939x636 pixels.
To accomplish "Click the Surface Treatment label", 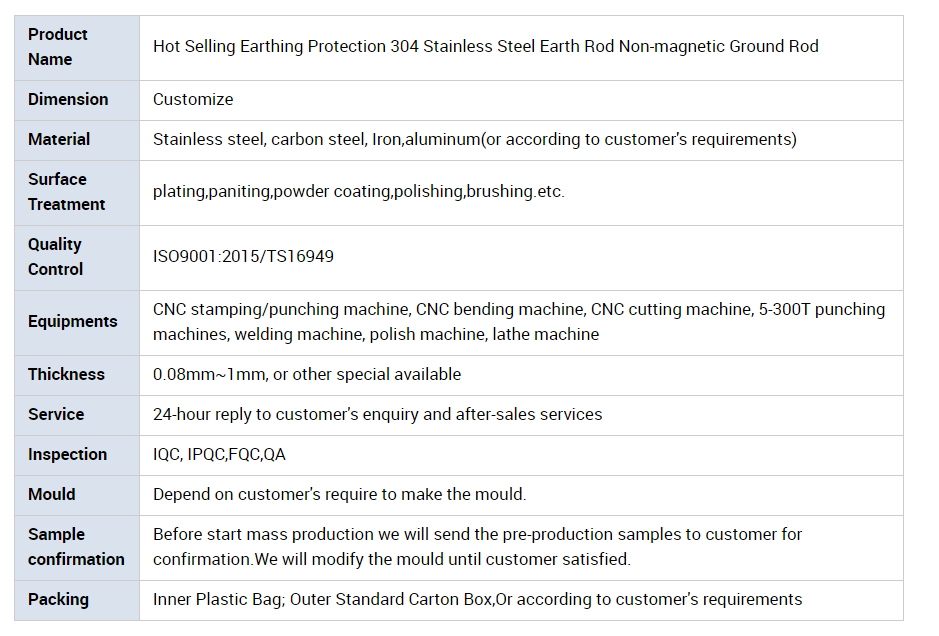I will point(66,192).
